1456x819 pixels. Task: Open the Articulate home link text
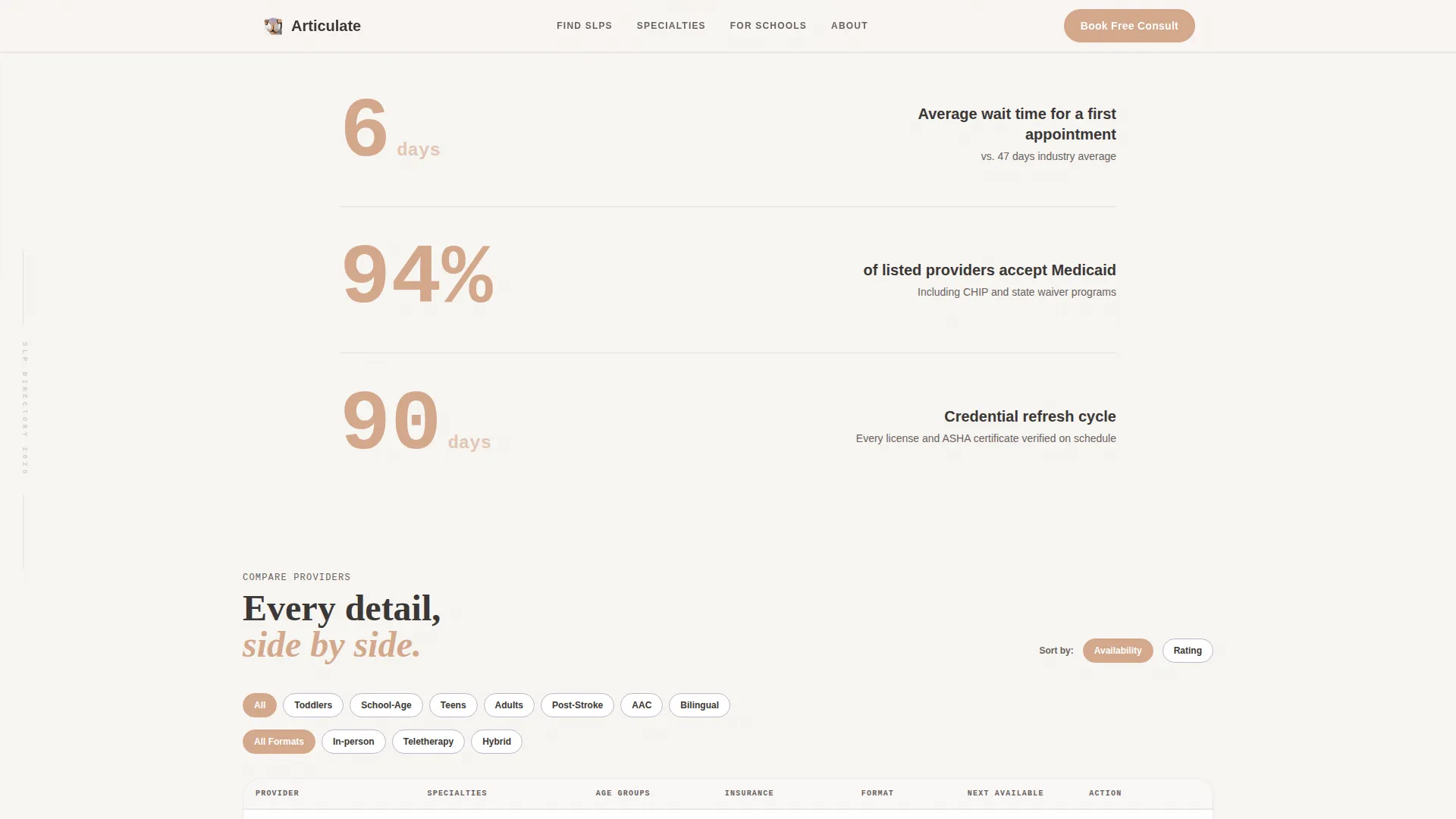coord(326,26)
